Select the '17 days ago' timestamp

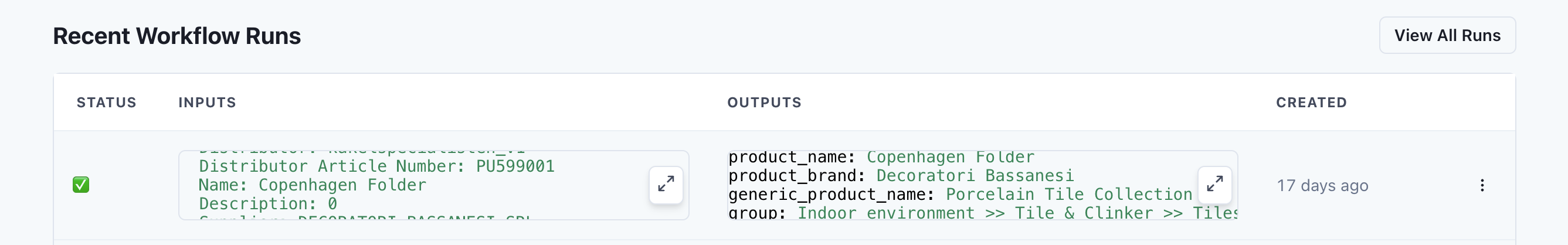point(1322,185)
